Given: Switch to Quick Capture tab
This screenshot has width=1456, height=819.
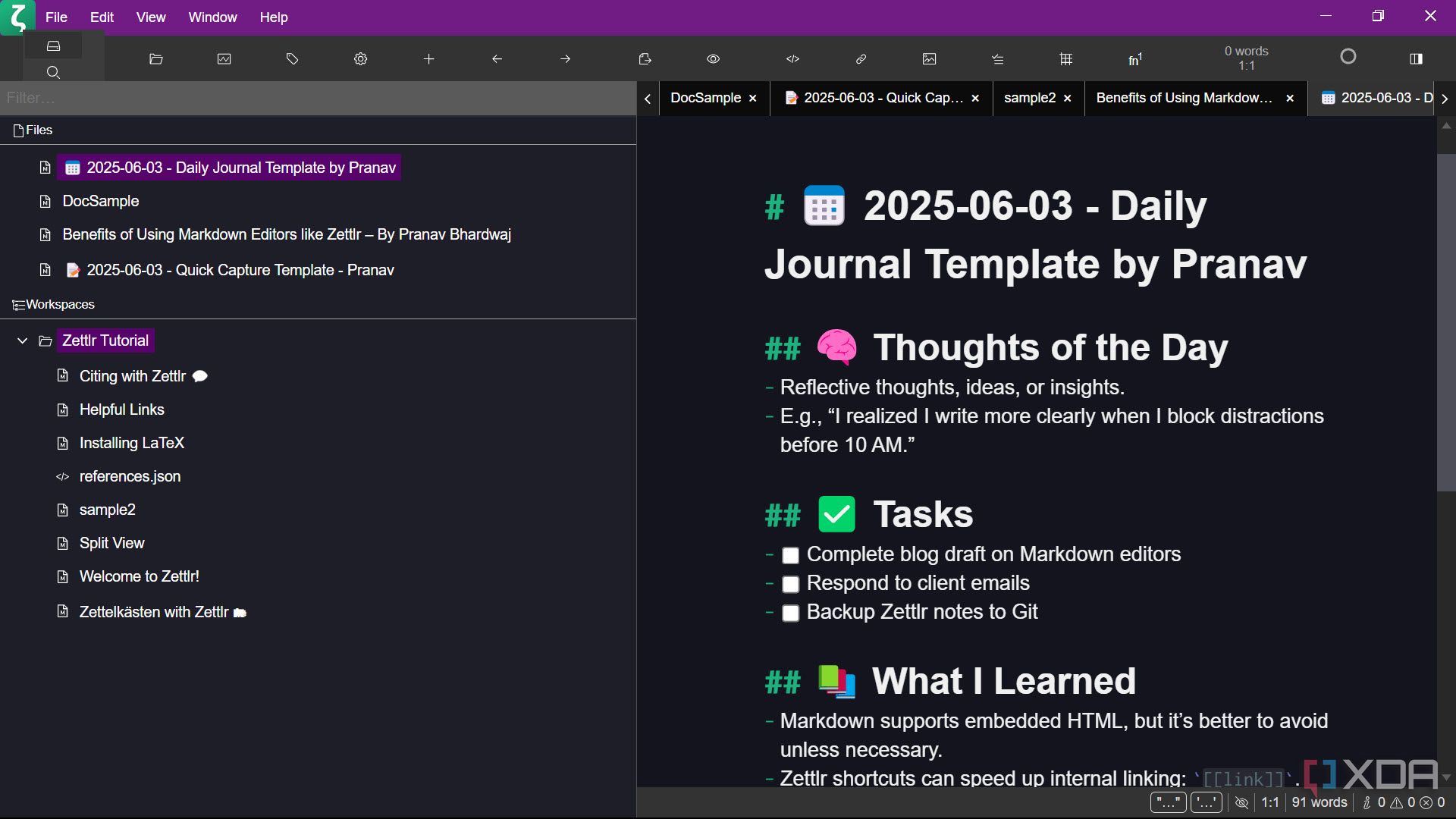Looking at the screenshot, I should (883, 98).
